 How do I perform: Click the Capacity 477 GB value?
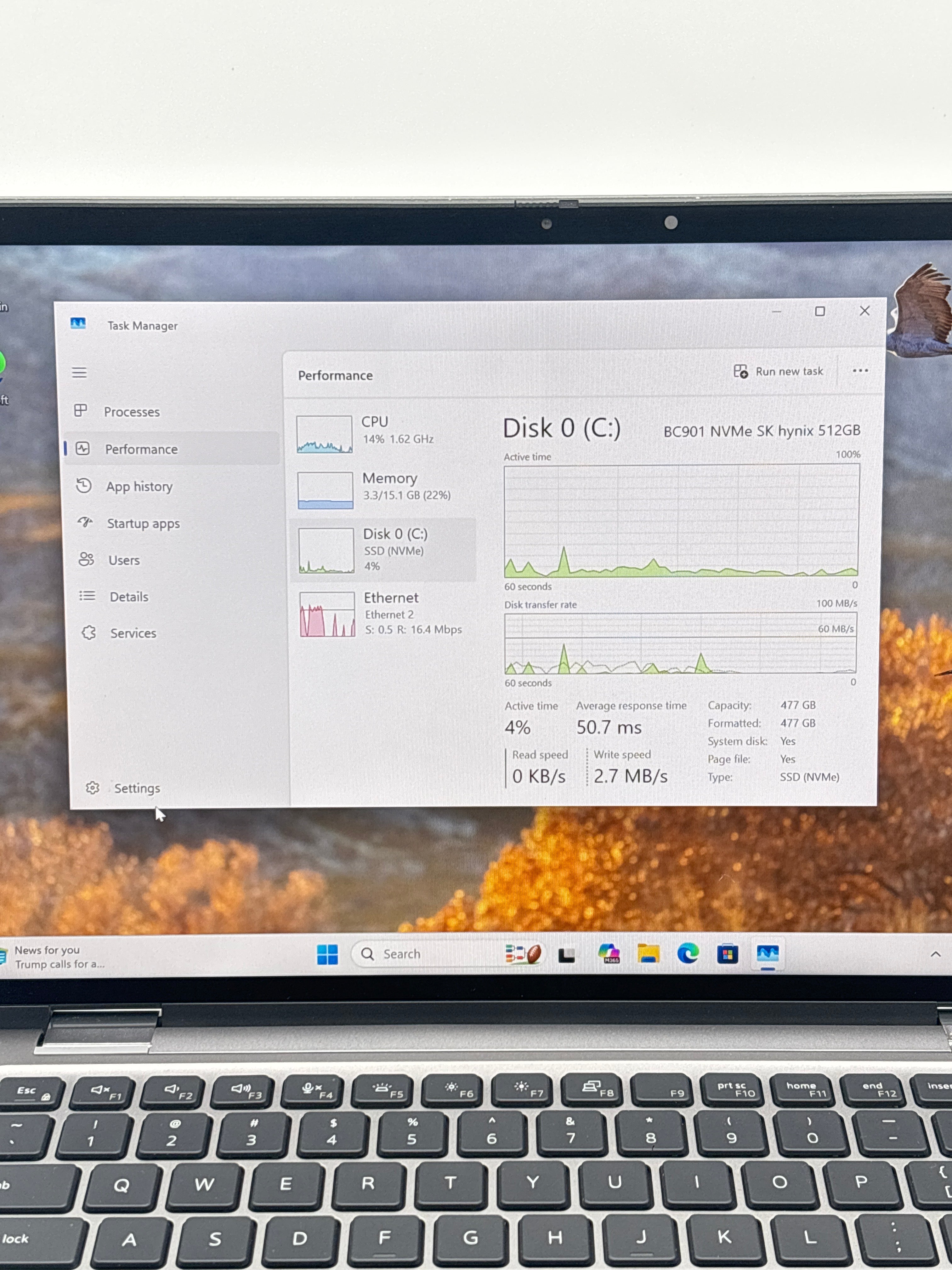click(x=798, y=705)
